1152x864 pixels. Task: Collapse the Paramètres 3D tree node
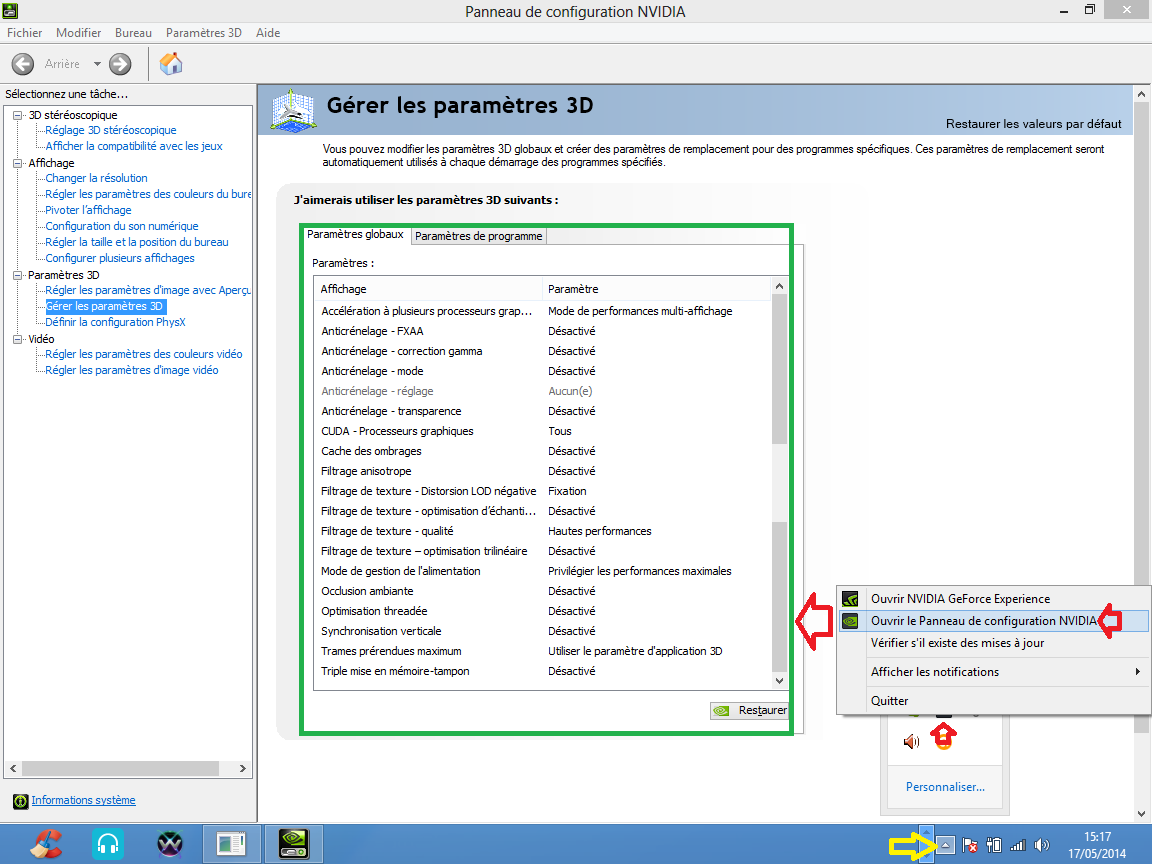click(18, 276)
